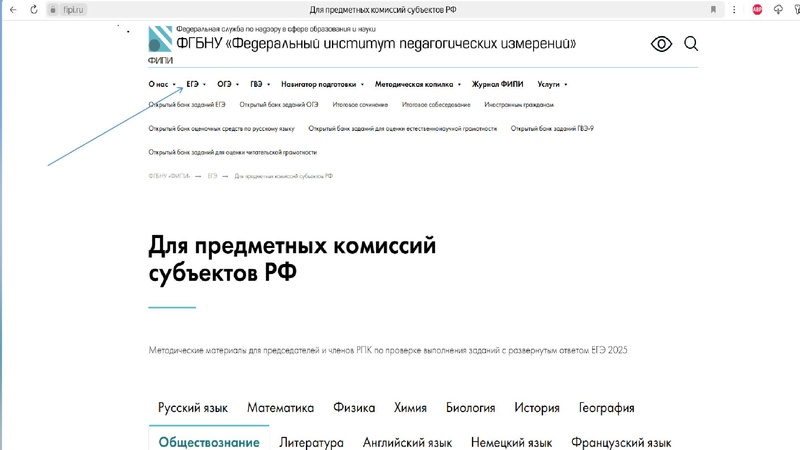Expand the "Услуги" menu
The height and width of the screenshot is (450, 800).
click(x=552, y=84)
